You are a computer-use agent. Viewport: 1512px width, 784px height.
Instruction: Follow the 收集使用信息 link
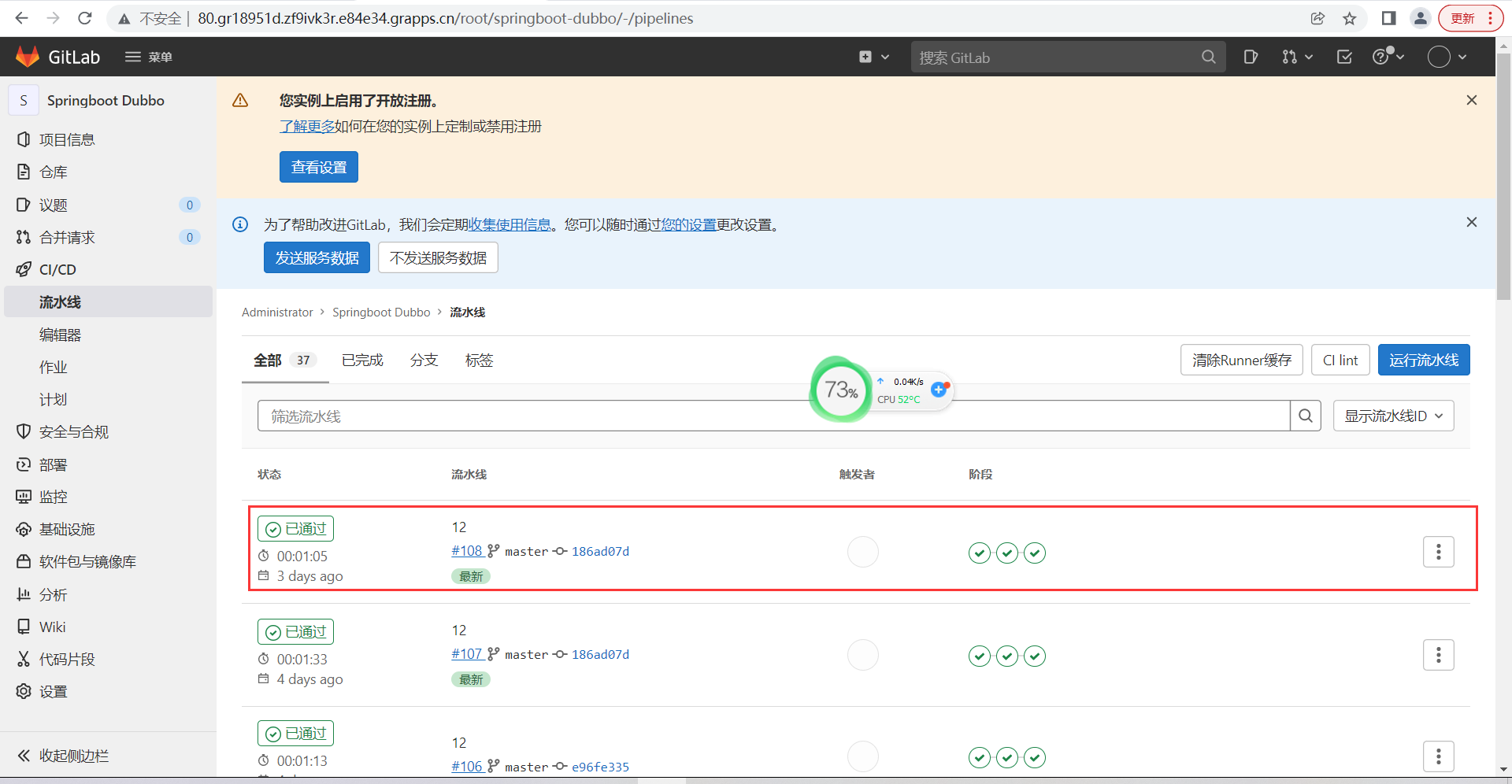[510, 224]
